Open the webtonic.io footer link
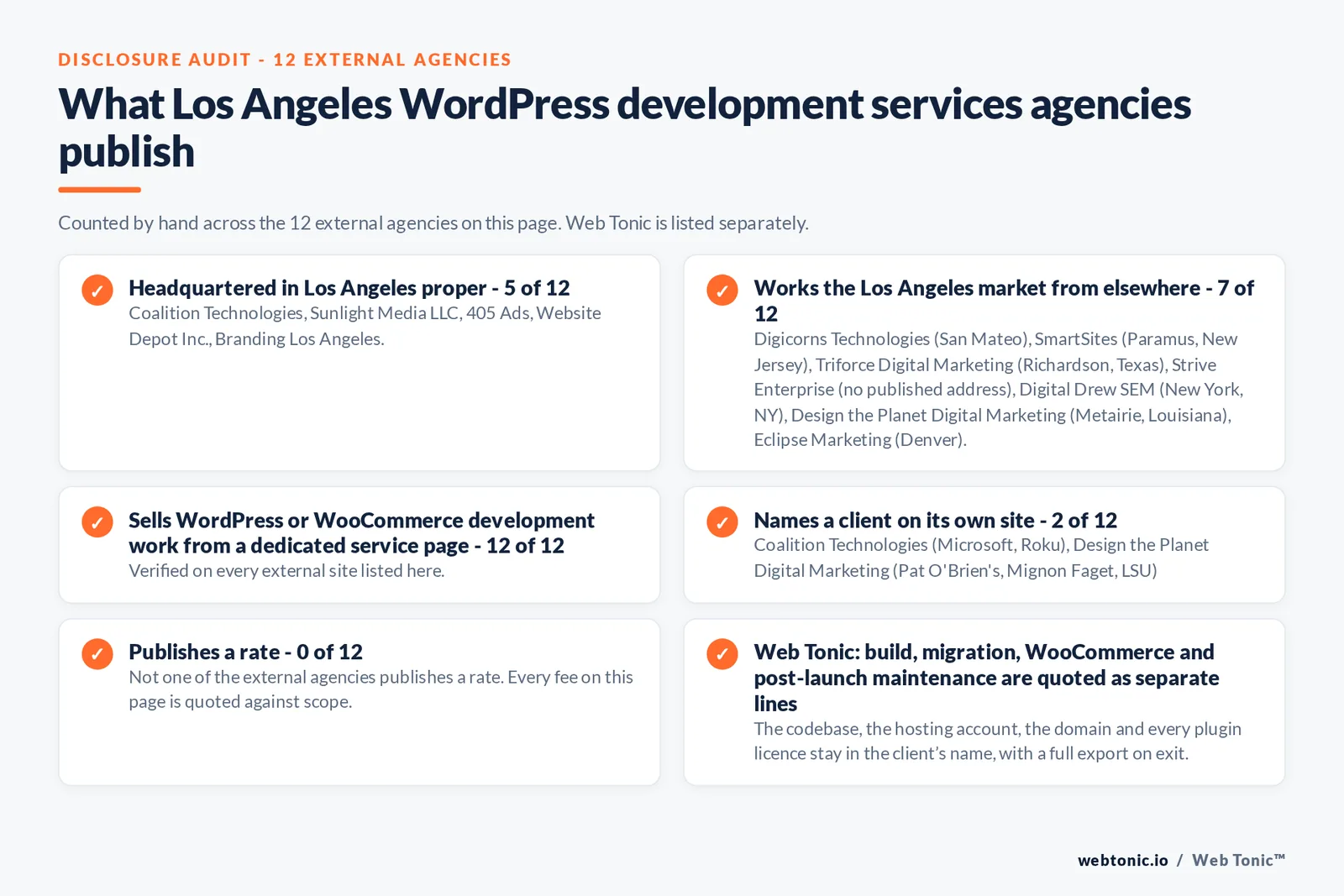 [1122, 860]
